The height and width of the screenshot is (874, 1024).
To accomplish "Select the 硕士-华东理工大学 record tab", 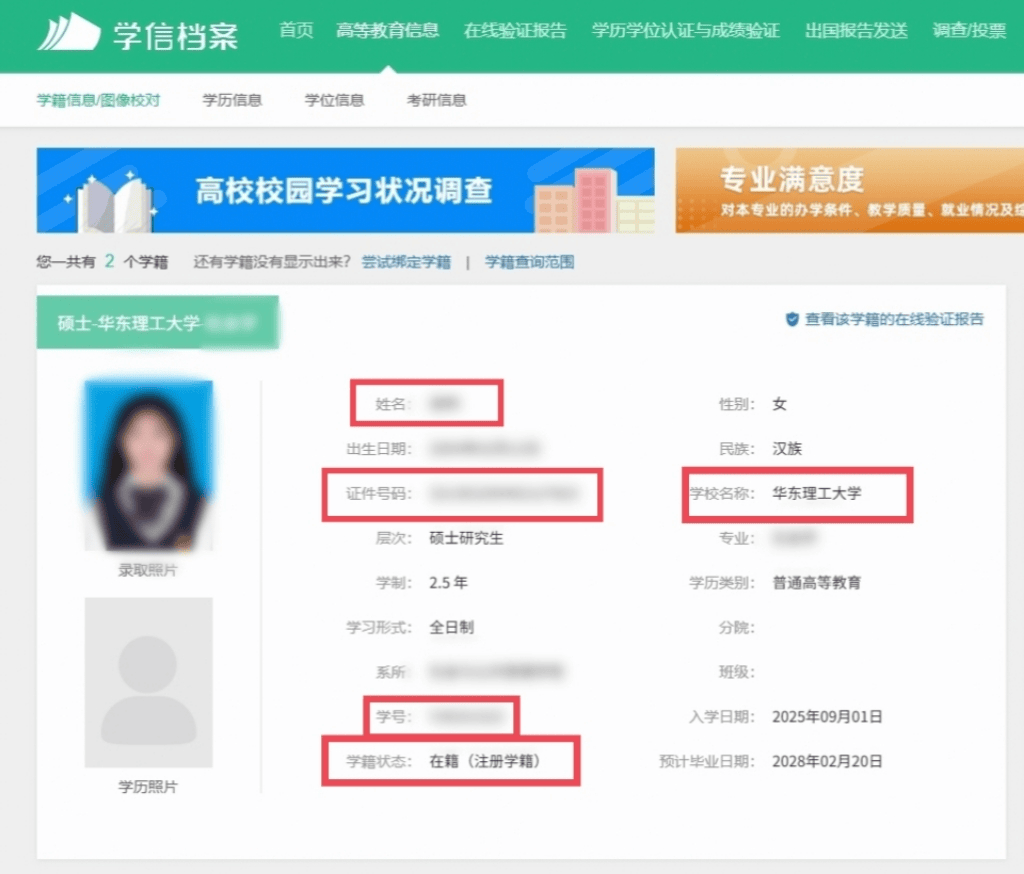I will click(157, 323).
